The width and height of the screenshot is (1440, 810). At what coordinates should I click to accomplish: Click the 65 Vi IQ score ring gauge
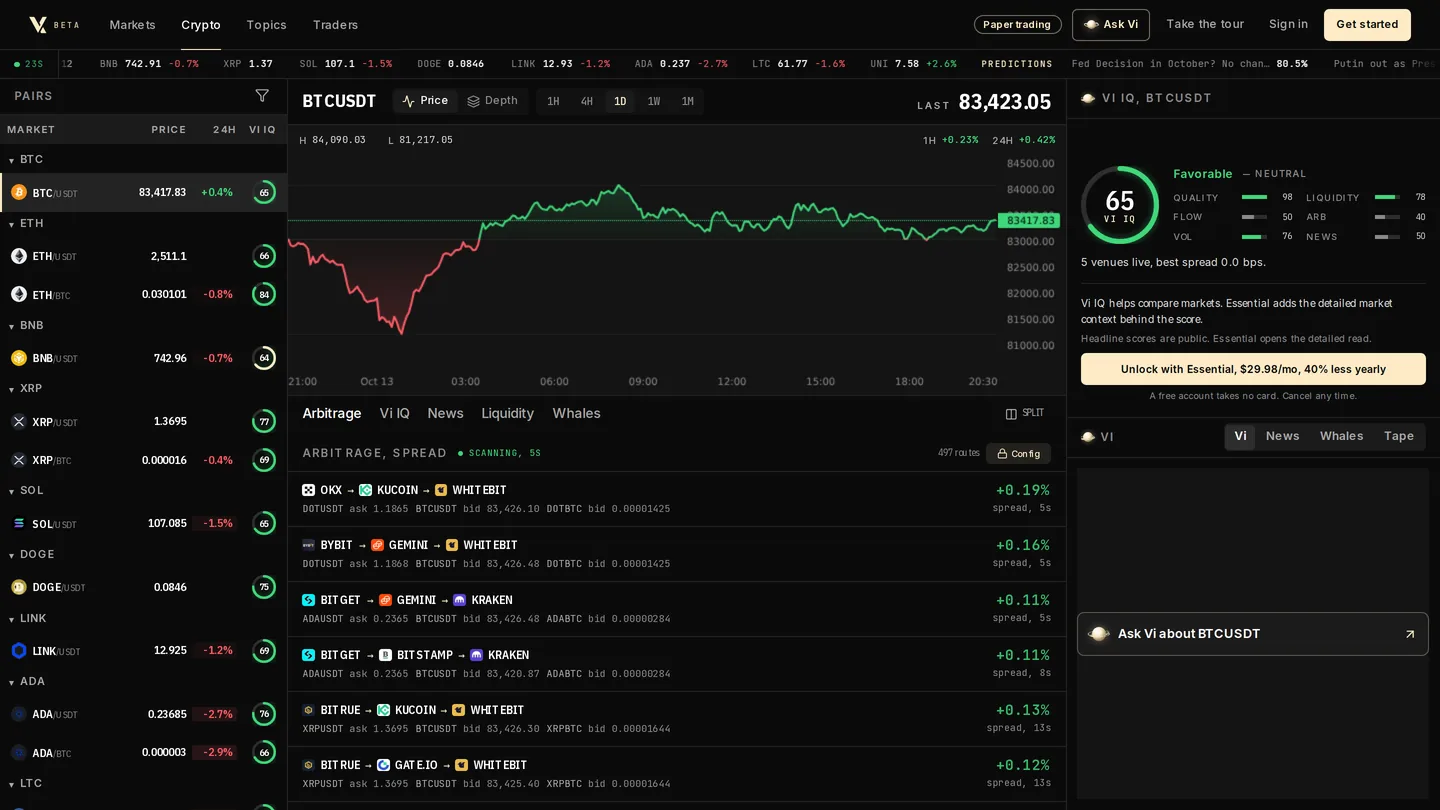coord(1120,205)
